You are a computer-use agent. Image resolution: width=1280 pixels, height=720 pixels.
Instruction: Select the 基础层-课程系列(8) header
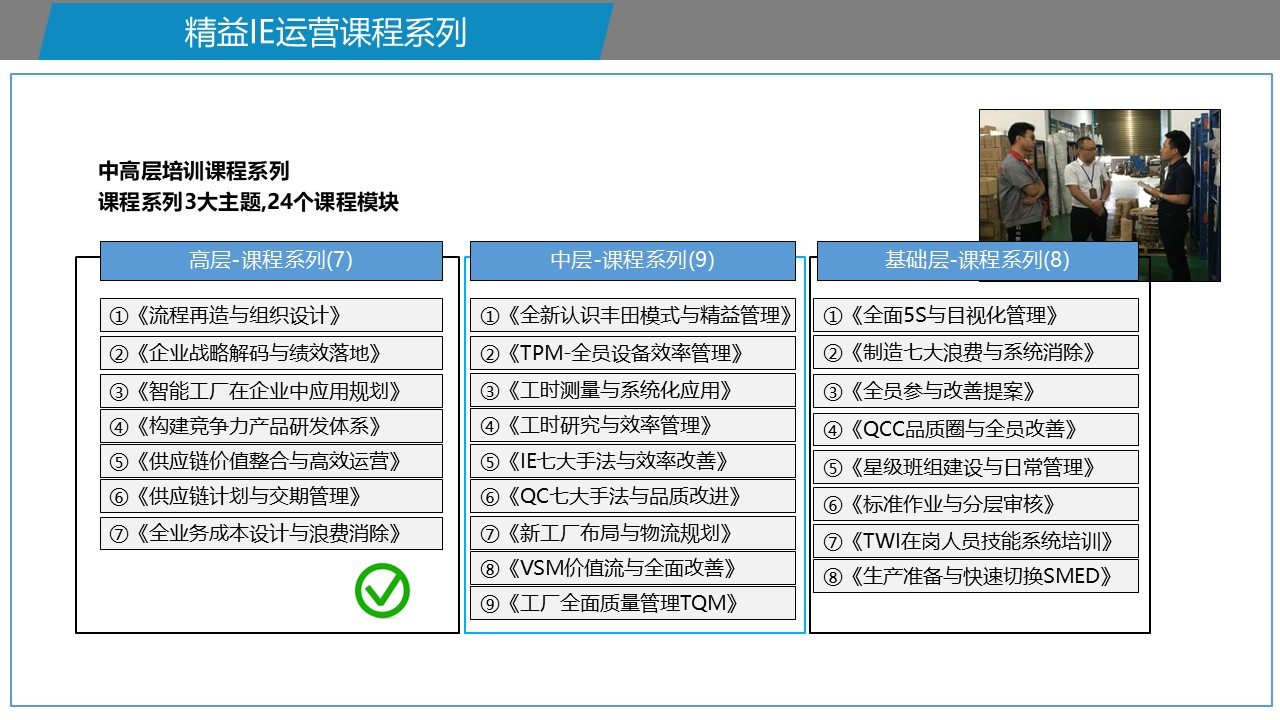(x=977, y=261)
